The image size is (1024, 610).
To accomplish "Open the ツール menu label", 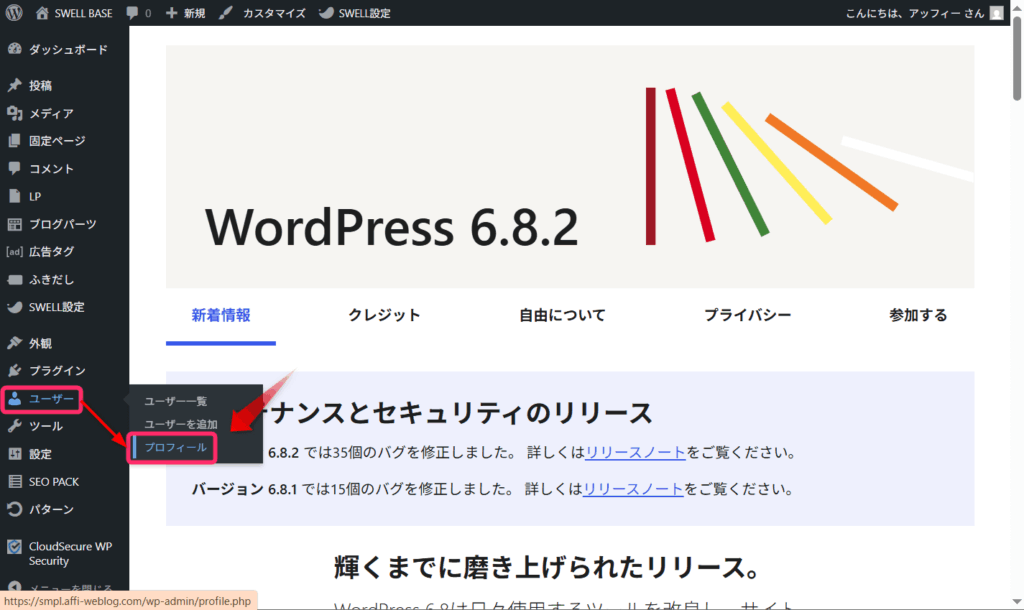I will pos(46,426).
